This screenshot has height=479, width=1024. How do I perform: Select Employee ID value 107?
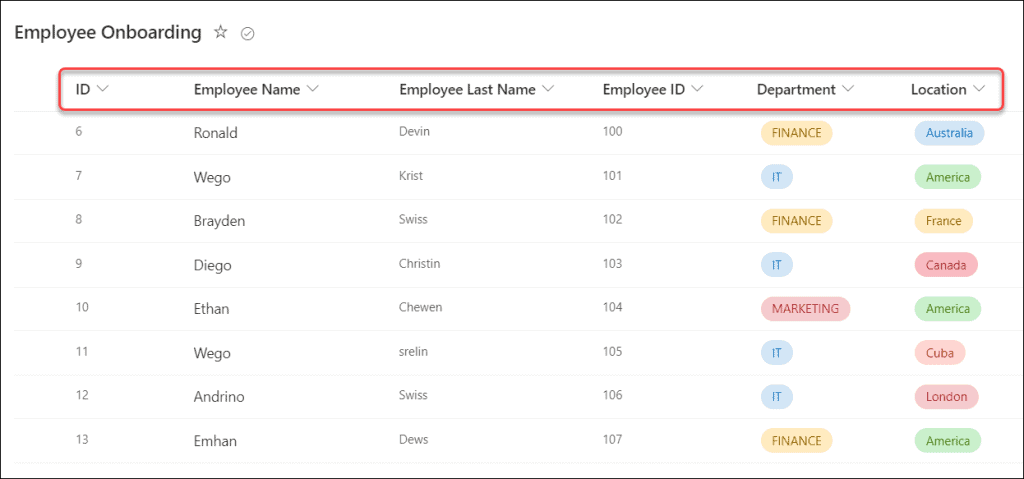[613, 439]
